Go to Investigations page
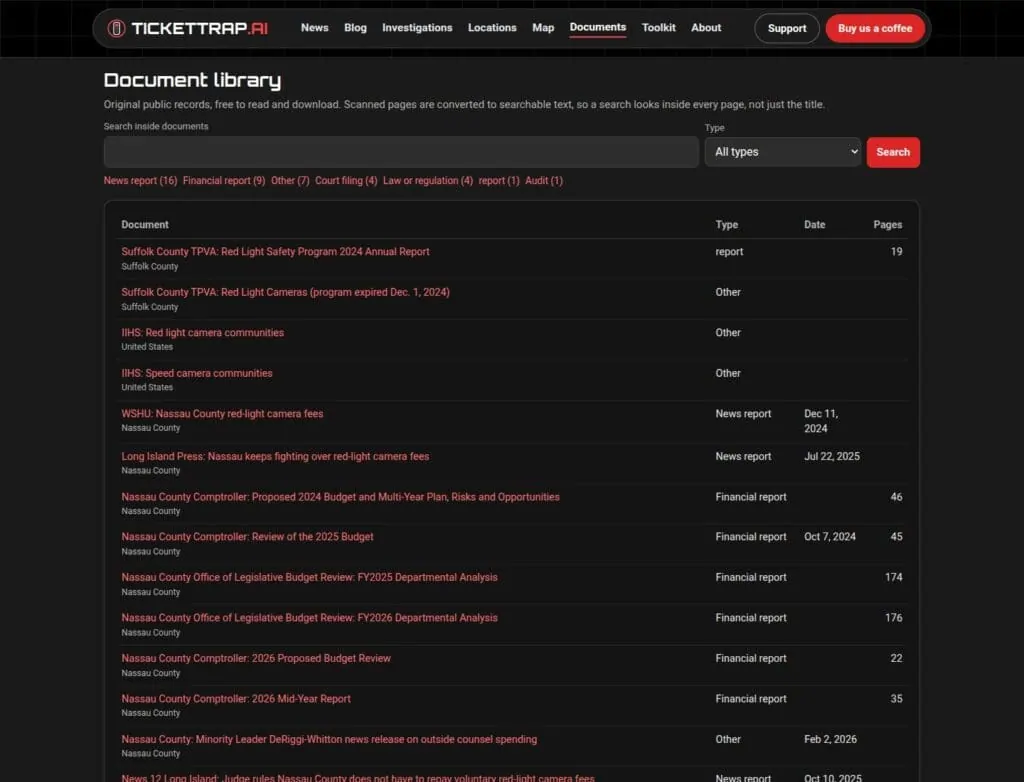 click(417, 27)
